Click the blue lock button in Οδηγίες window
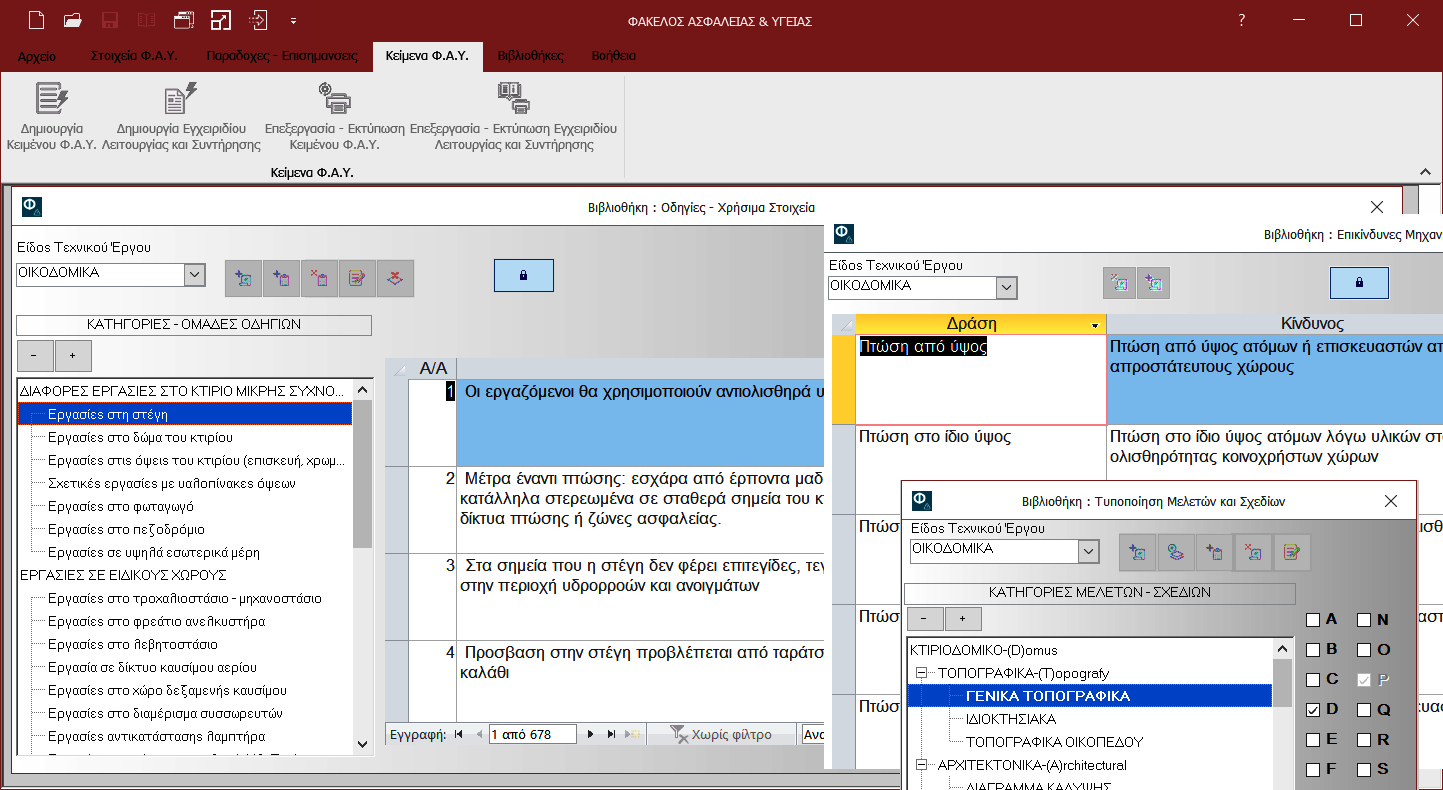This screenshot has width=1443, height=790. [x=523, y=275]
